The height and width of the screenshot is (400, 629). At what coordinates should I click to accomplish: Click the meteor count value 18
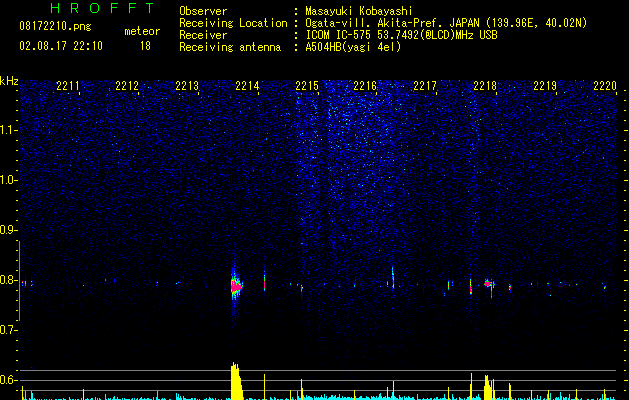145,46
